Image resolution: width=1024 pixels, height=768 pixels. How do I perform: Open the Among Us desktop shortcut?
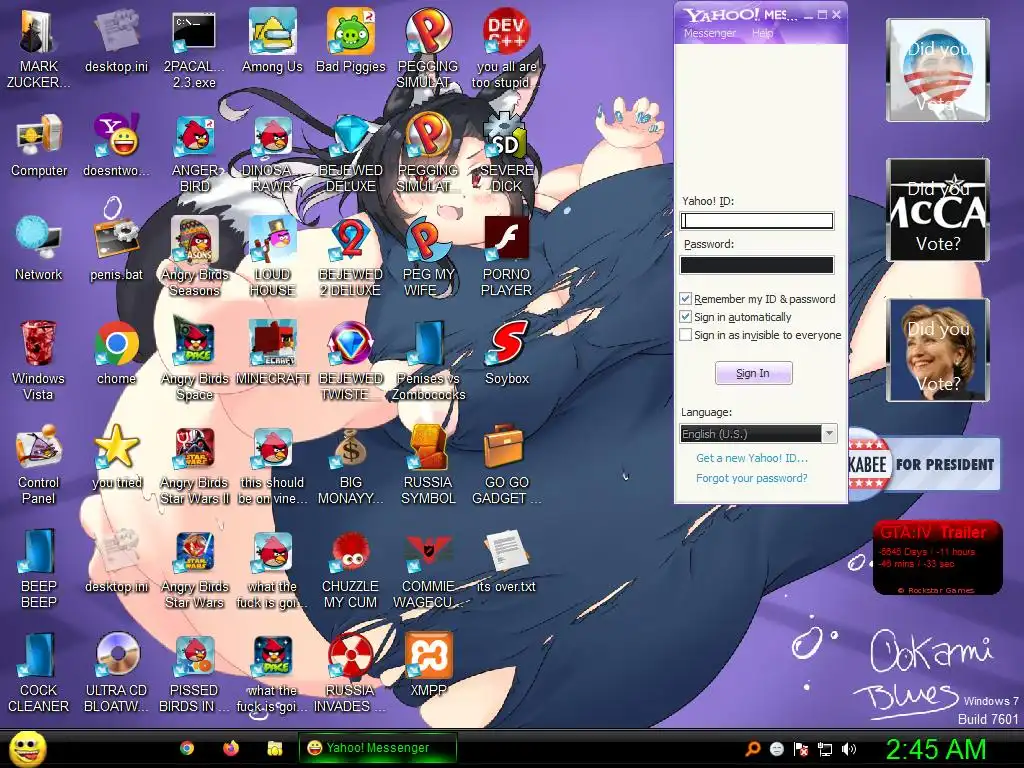click(x=272, y=40)
